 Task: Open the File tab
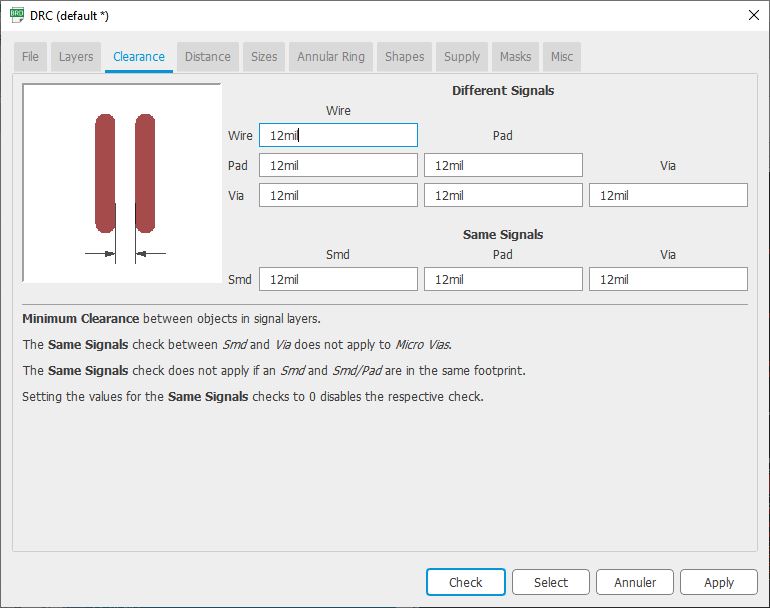pyautogui.click(x=30, y=57)
